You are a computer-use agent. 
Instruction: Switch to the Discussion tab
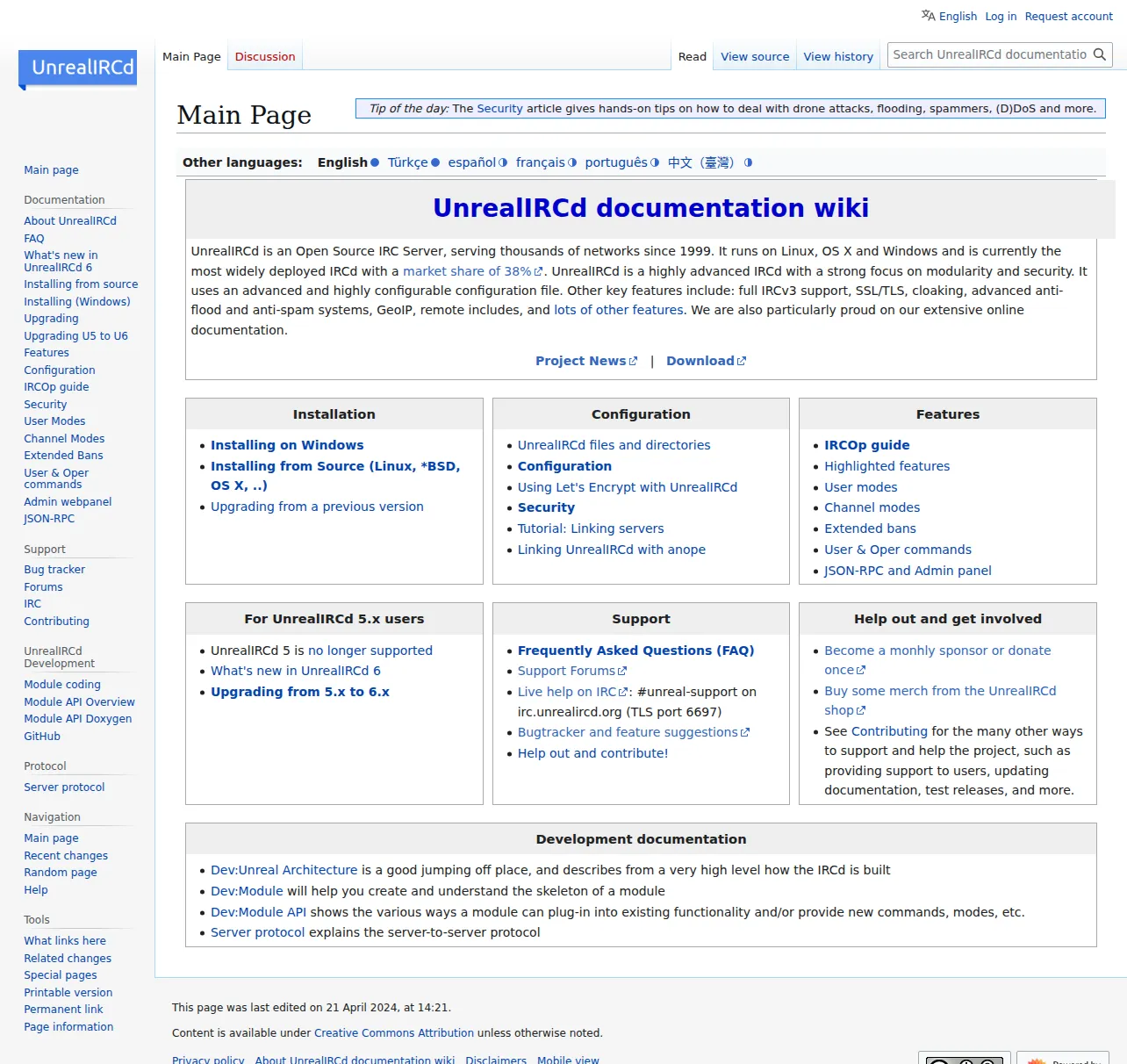(265, 56)
